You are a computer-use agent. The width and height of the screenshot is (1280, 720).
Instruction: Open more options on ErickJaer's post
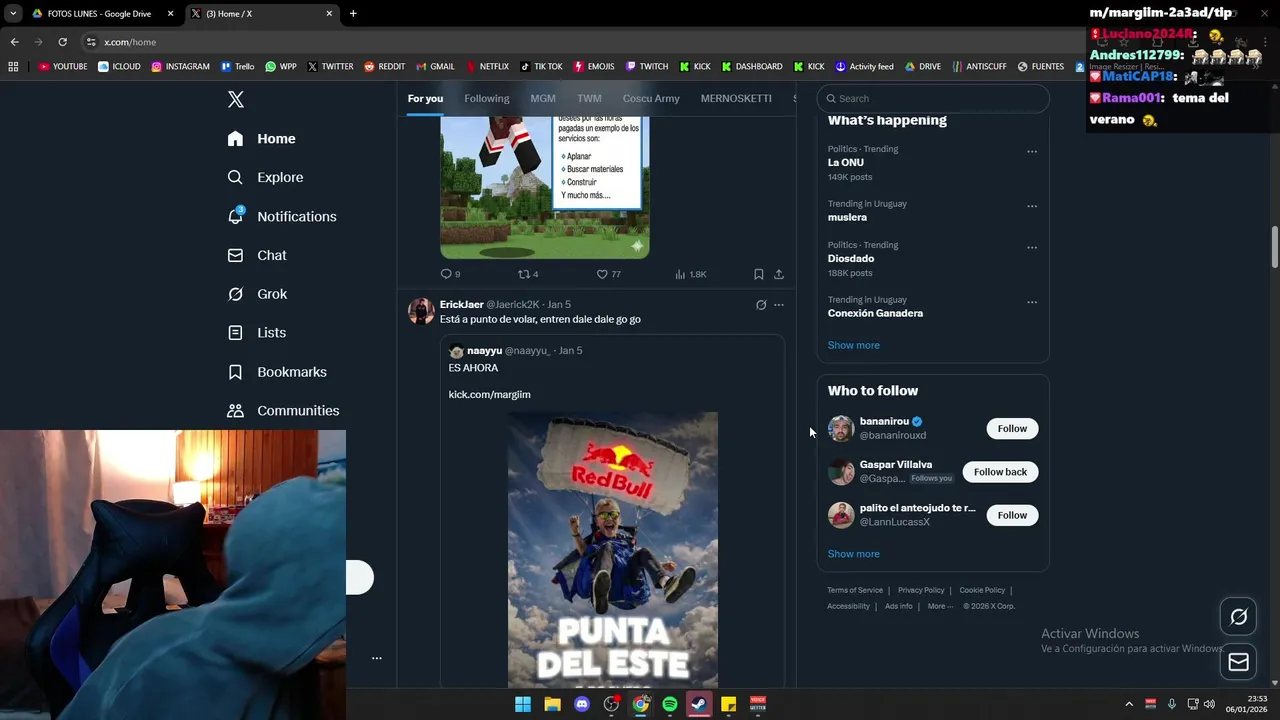779,305
